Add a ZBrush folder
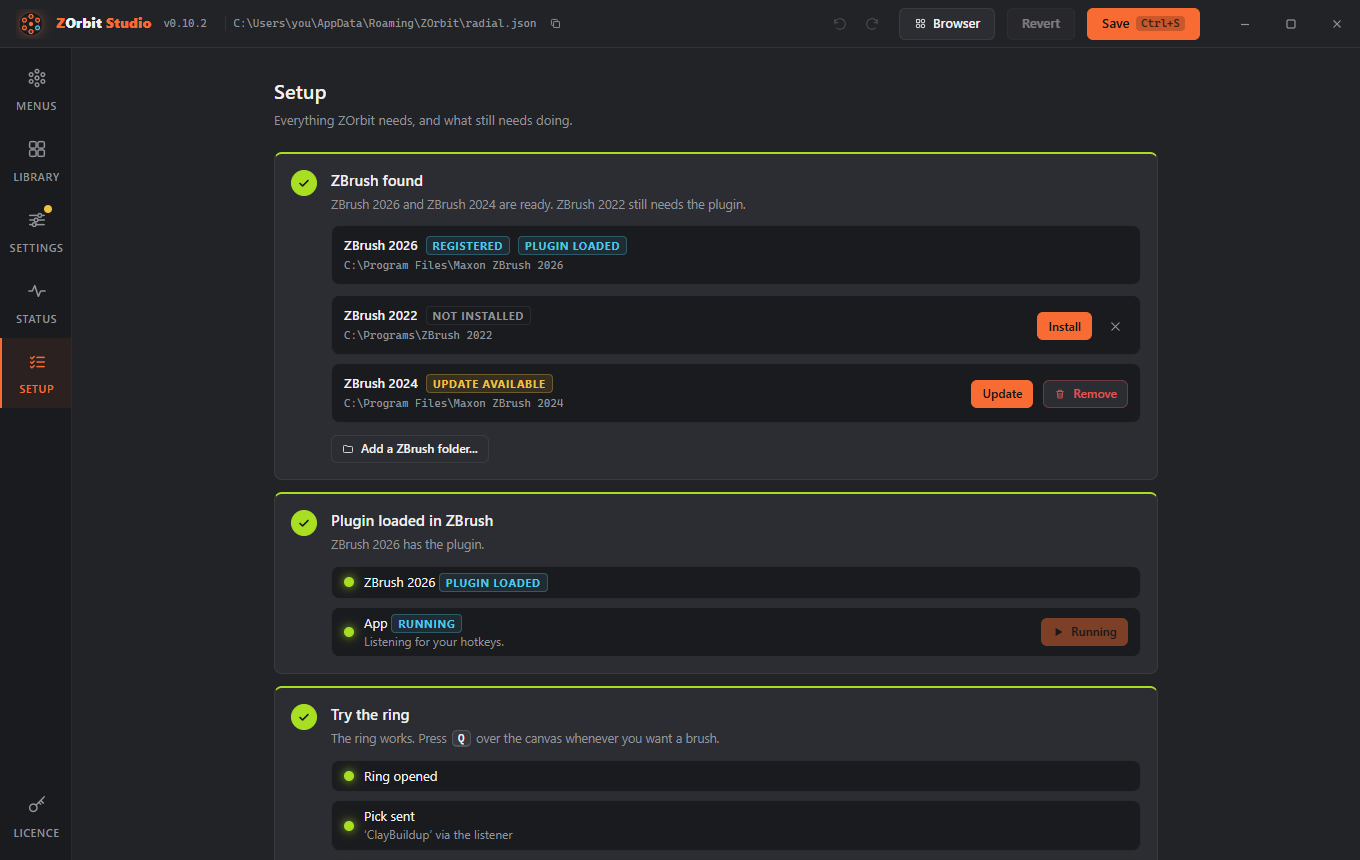This screenshot has height=860, width=1360. tap(410, 449)
